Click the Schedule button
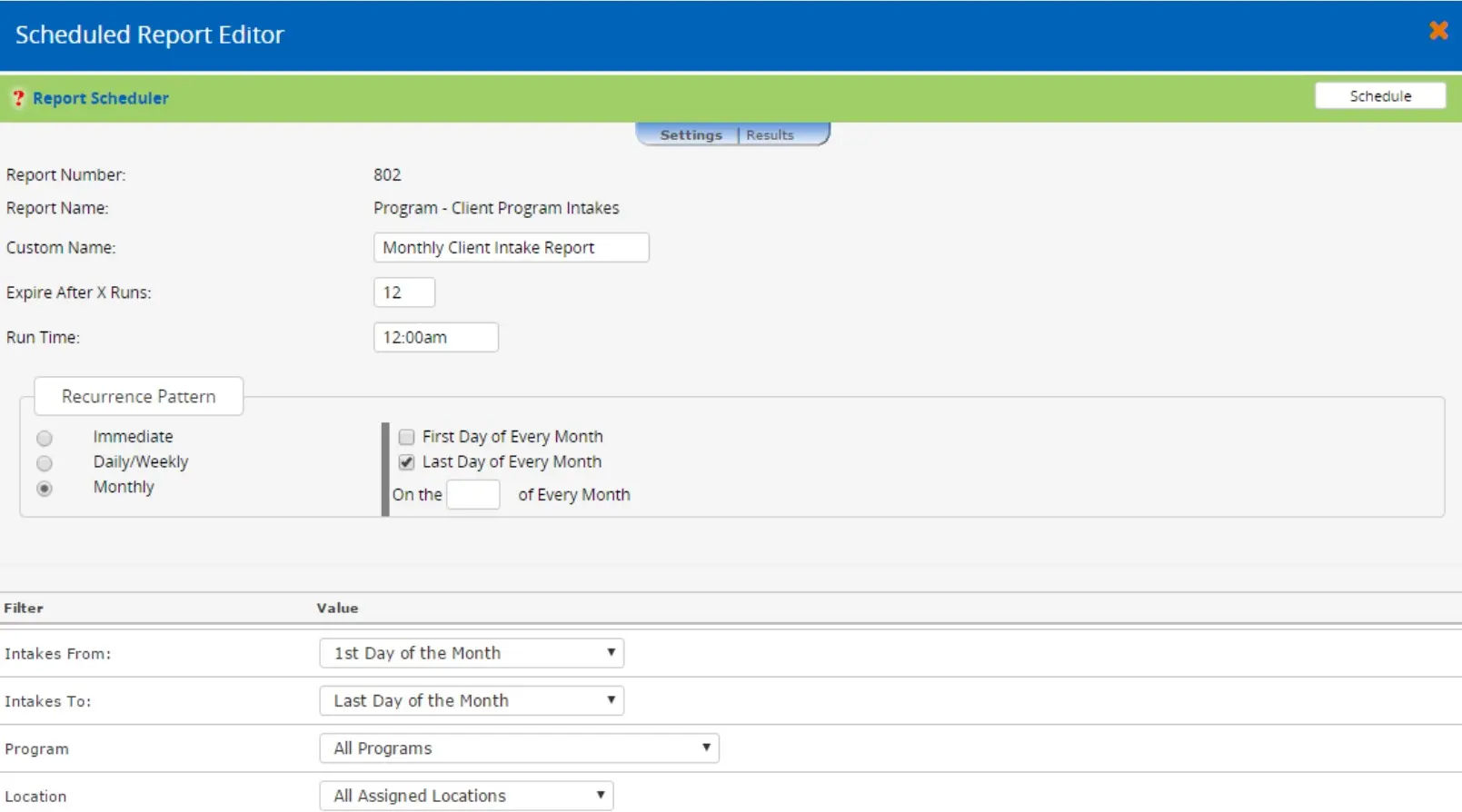The height and width of the screenshot is (812, 1462). (1380, 96)
